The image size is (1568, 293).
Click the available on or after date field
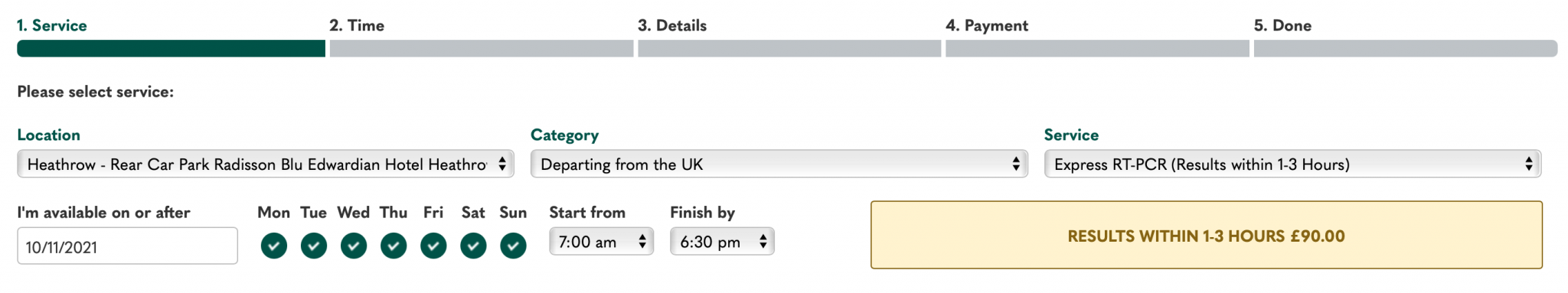(127, 246)
